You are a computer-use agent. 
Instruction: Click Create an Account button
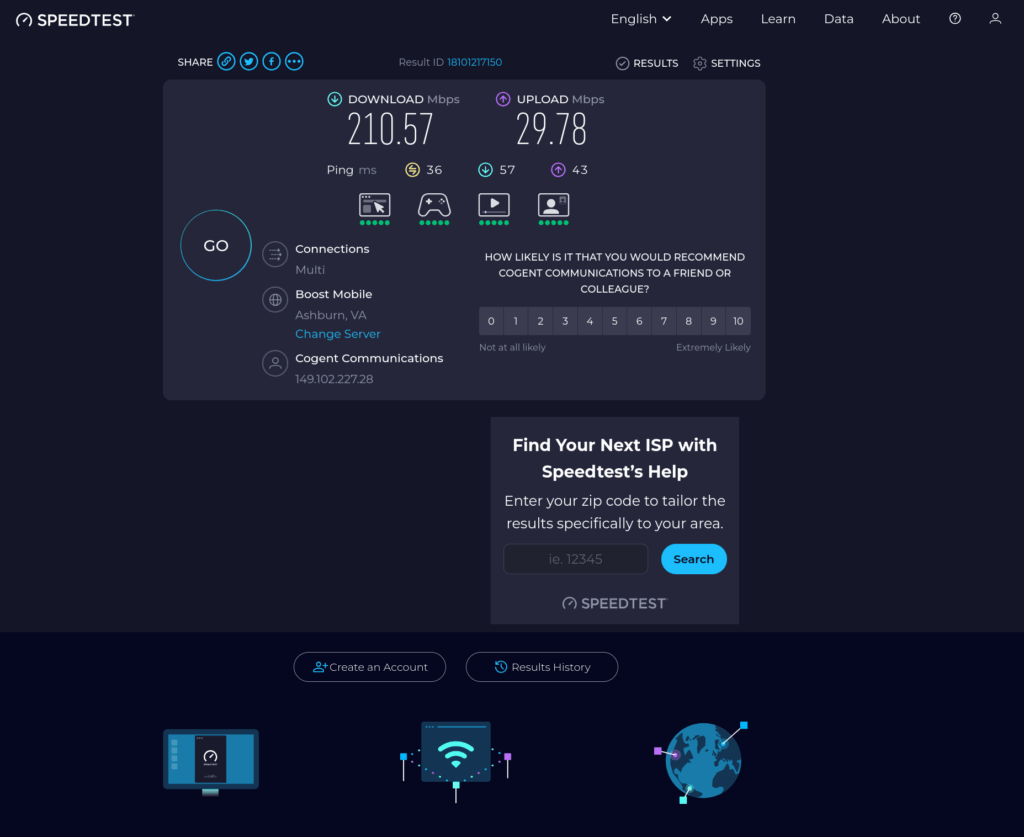point(370,667)
